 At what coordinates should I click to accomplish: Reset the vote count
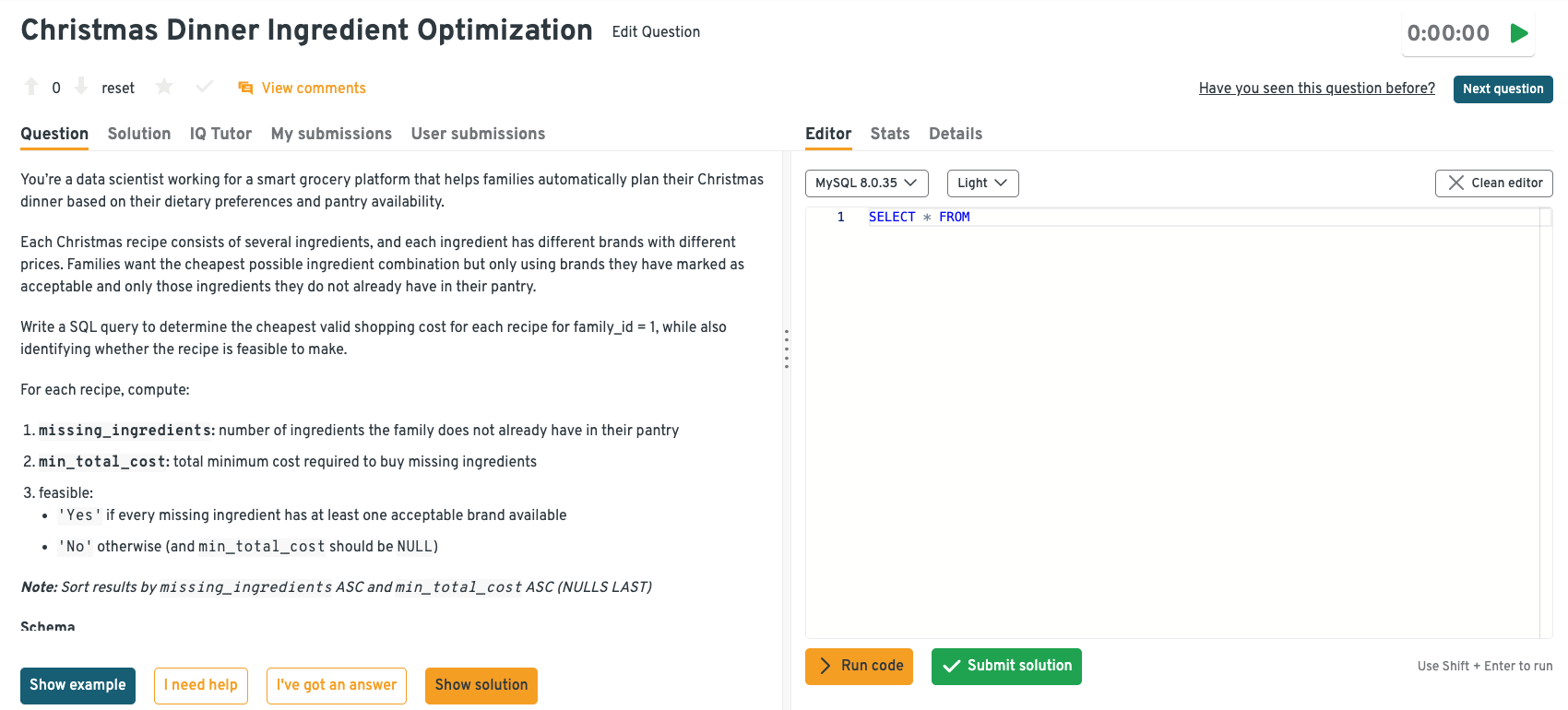(118, 89)
